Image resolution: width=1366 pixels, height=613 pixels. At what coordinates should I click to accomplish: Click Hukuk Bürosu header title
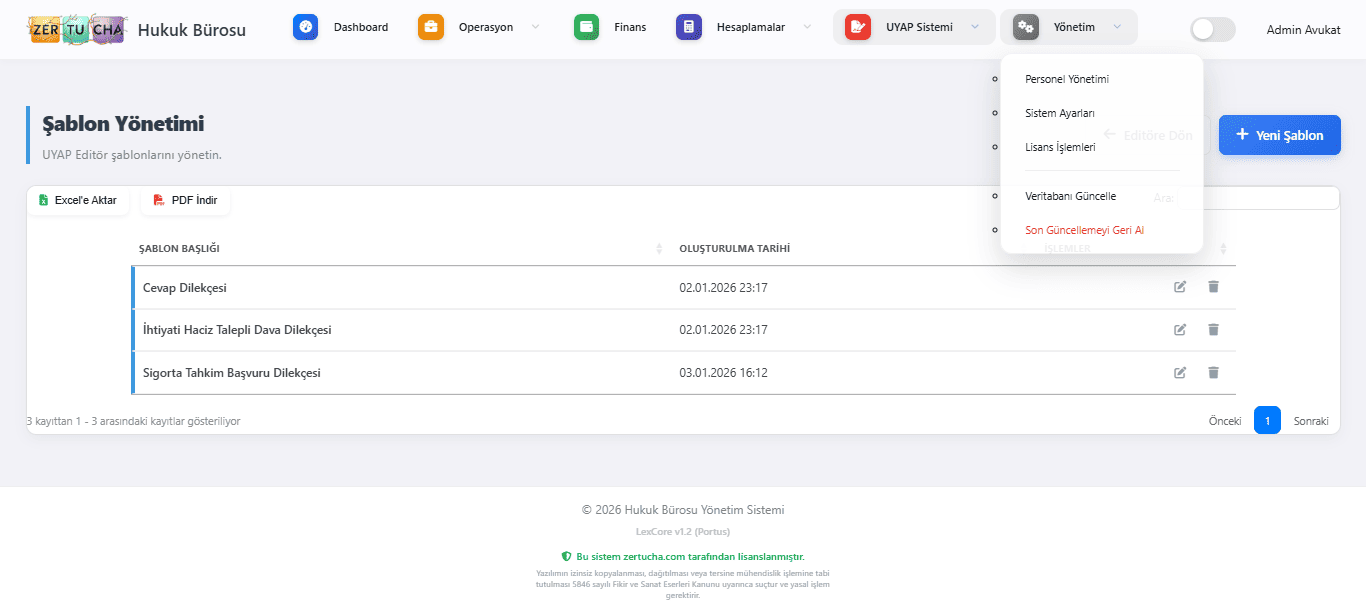191,29
